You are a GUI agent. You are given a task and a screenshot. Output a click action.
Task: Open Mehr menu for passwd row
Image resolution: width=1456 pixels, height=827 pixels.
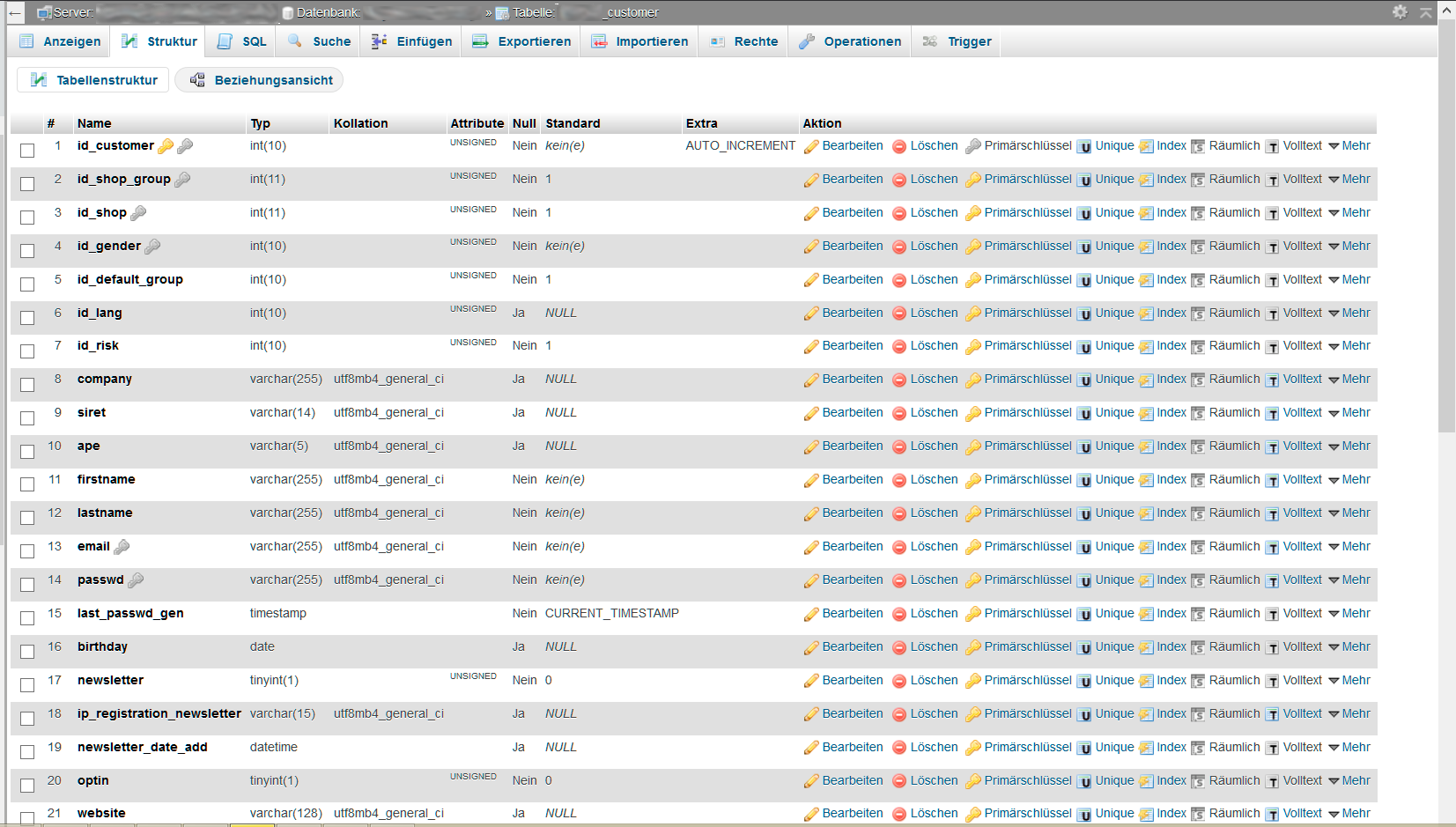click(x=1349, y=580)
